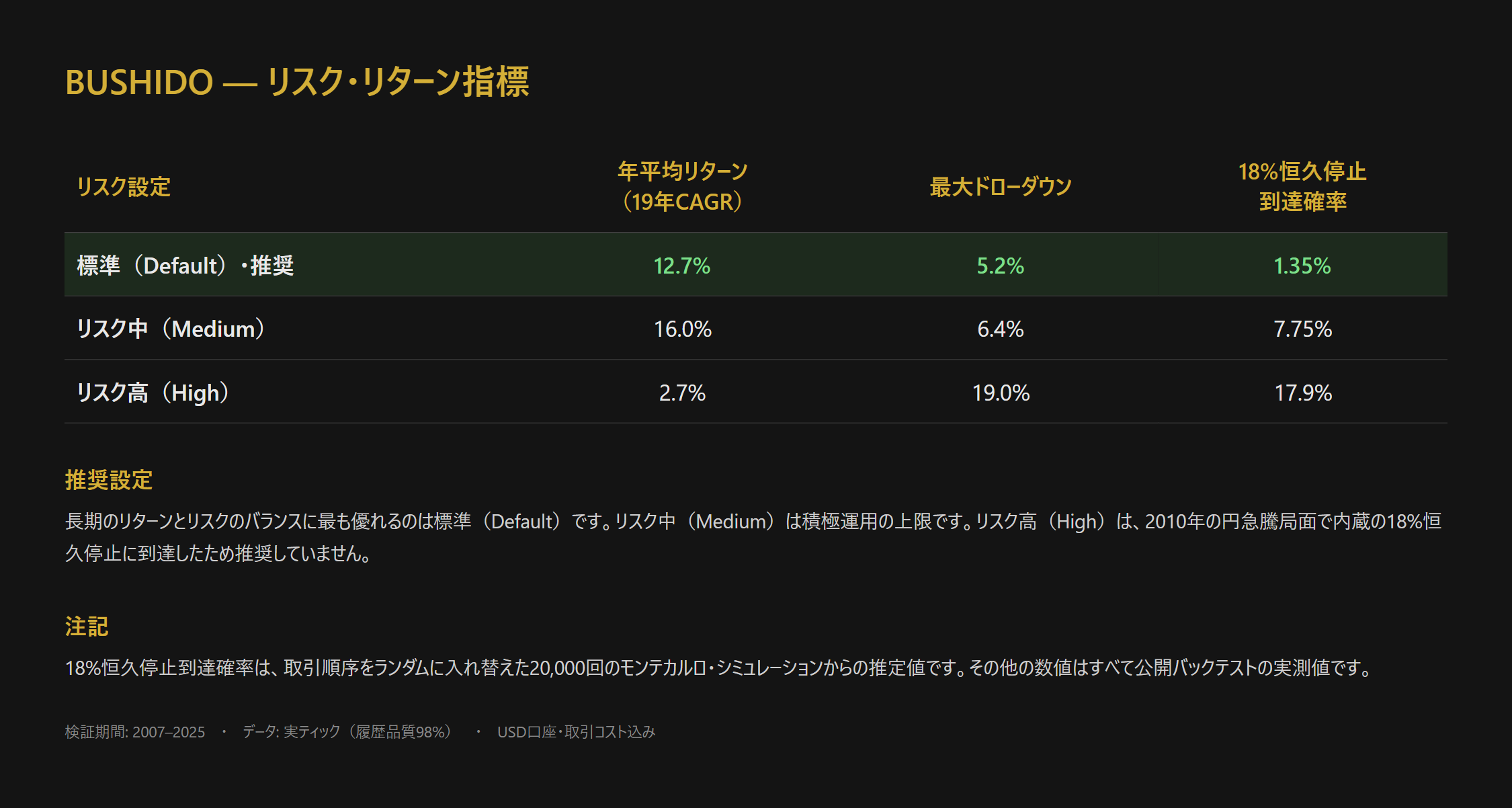
Task: Click the 17.9% High probability value
Action: pos(1302,393)
